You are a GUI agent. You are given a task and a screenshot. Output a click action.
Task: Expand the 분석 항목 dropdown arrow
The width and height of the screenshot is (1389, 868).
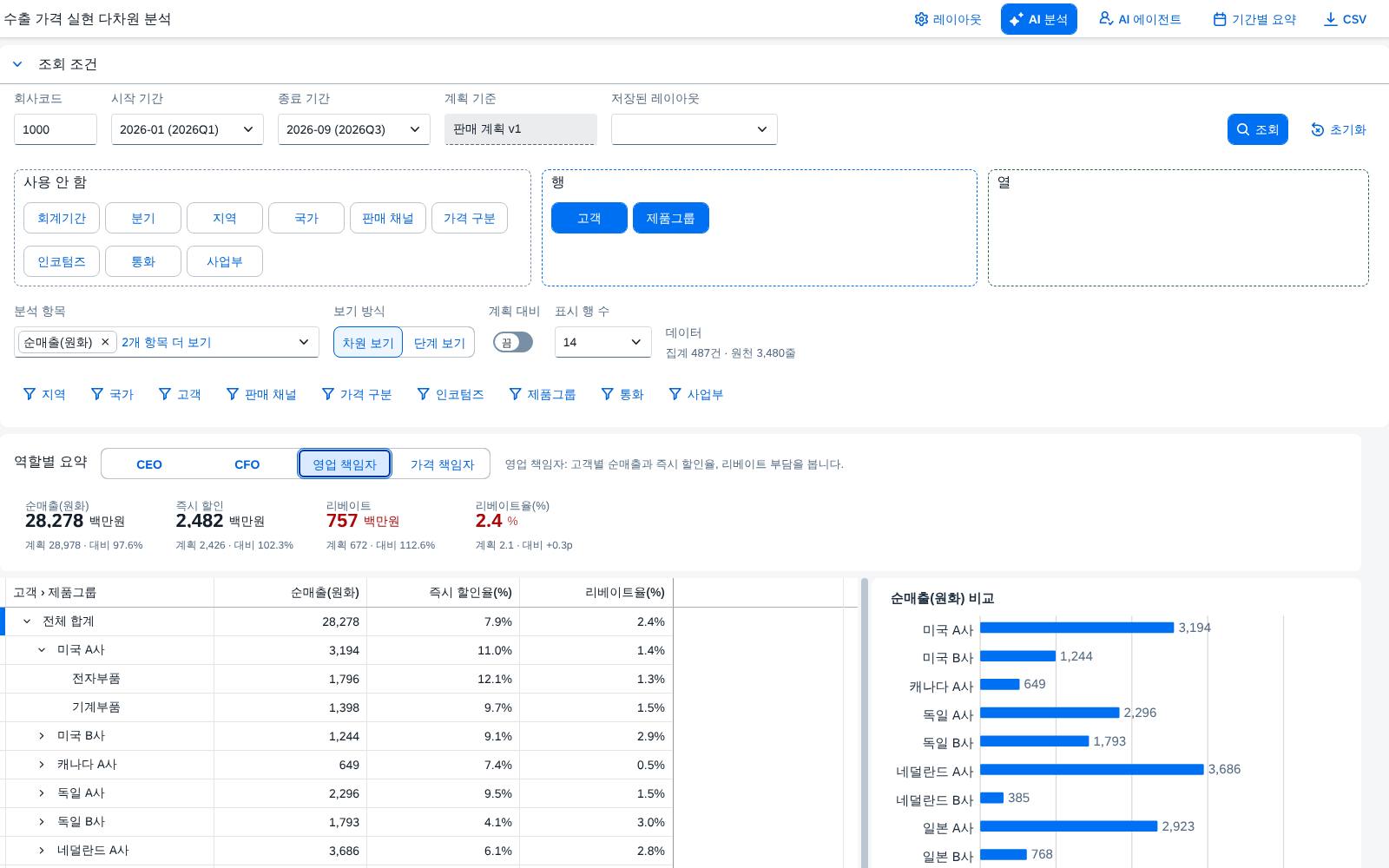tap(304, 342)
